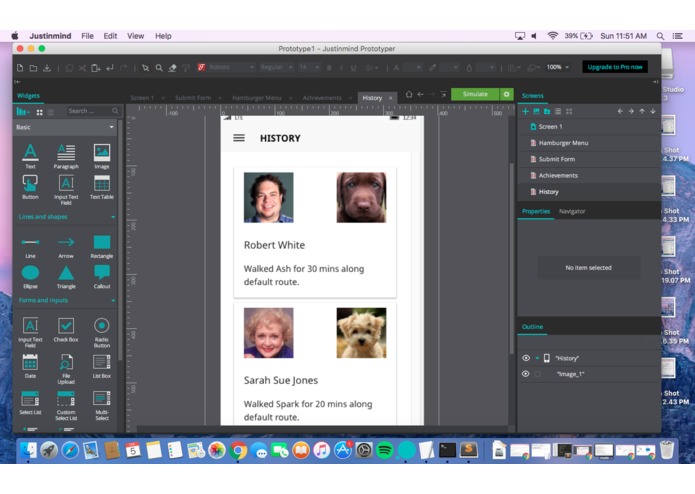Pick the Triangle shape widget

click(66, 277)
